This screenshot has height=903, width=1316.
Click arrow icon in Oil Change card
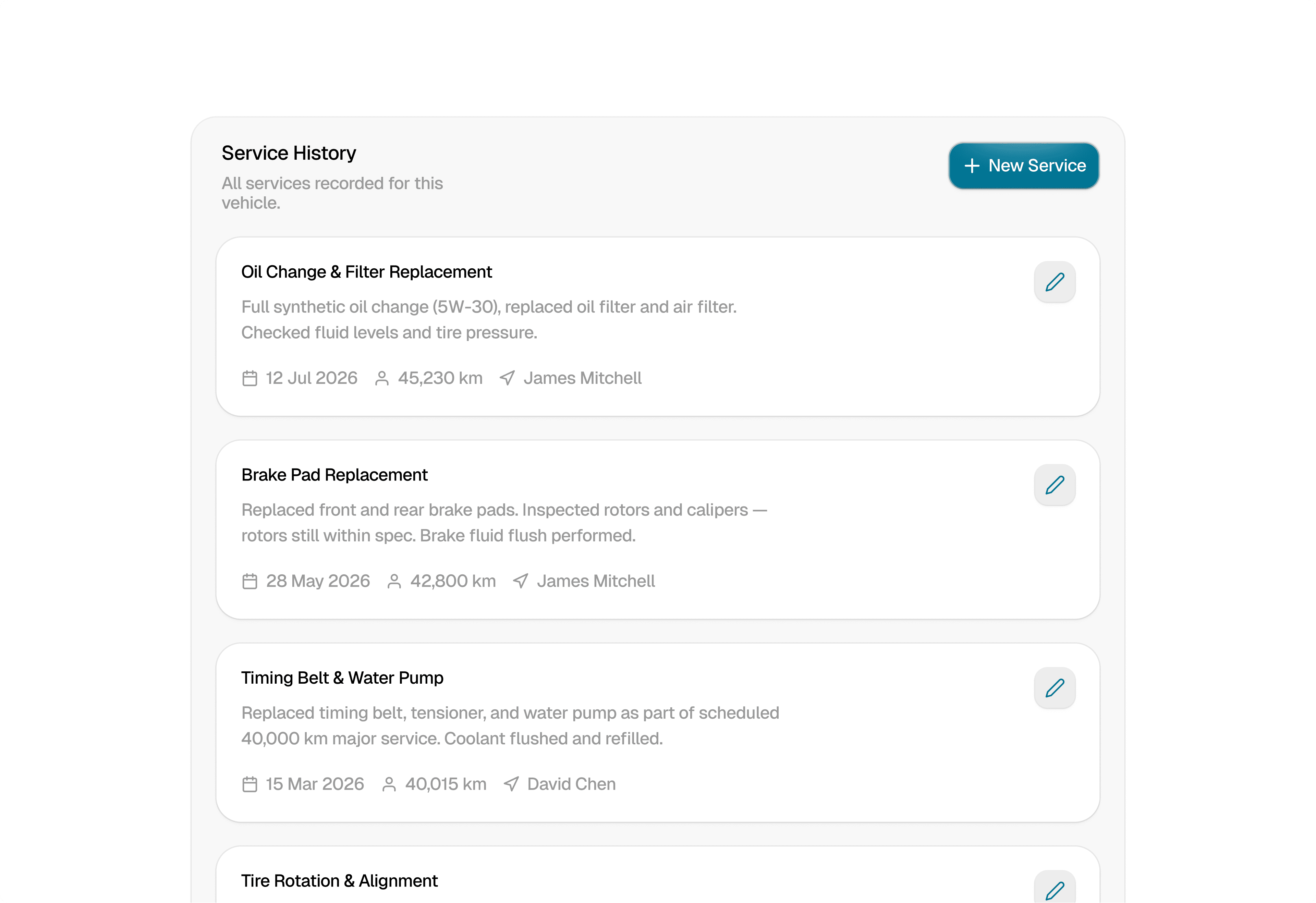click(507, 378)
